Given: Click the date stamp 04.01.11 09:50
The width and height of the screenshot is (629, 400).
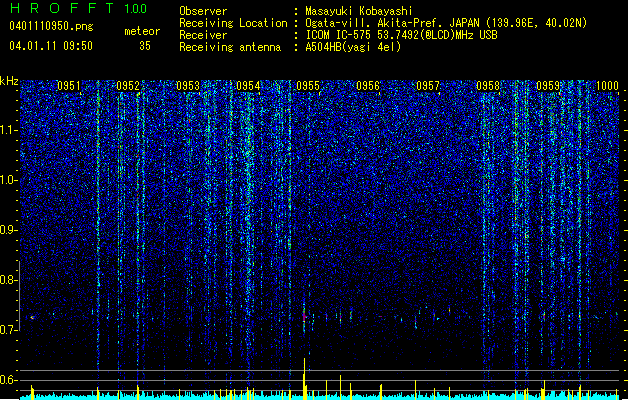Looking at the screenshot, I should point(51,46).
